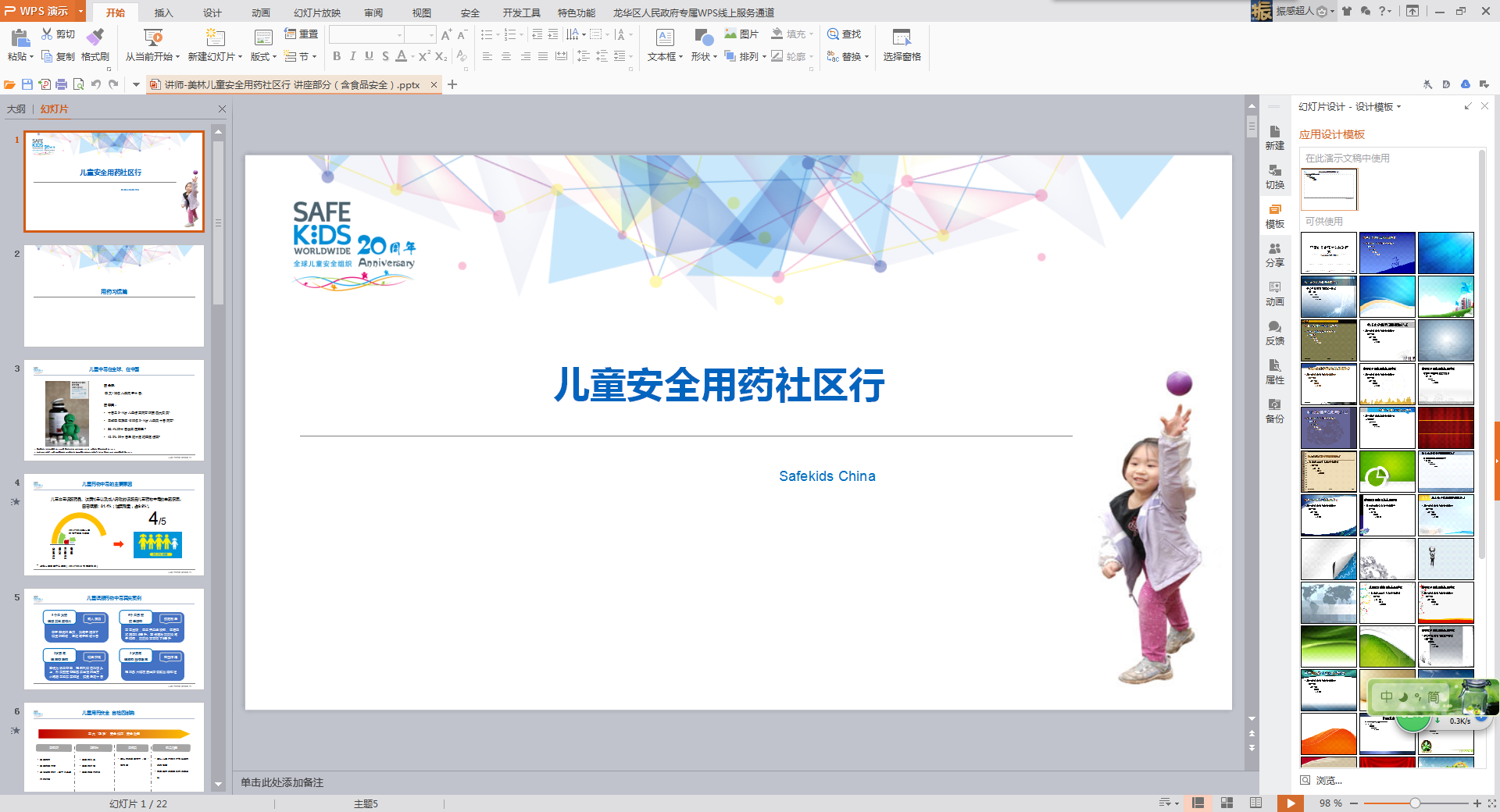Click the Format Painter (格式刷) icon
The image size is (1500, 812).
[95, 37]
